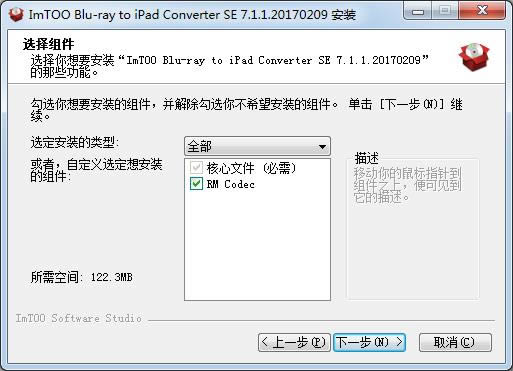This screenshot has width=513, height=371.
Task: Click the ImTOO installer icon in title bar
Action: click(16, 14)
